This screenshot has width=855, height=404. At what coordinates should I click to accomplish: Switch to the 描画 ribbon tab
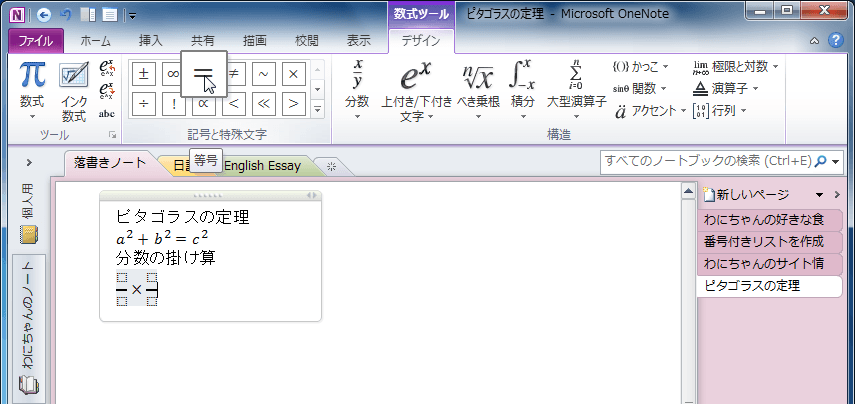click(x=255, y=41)
